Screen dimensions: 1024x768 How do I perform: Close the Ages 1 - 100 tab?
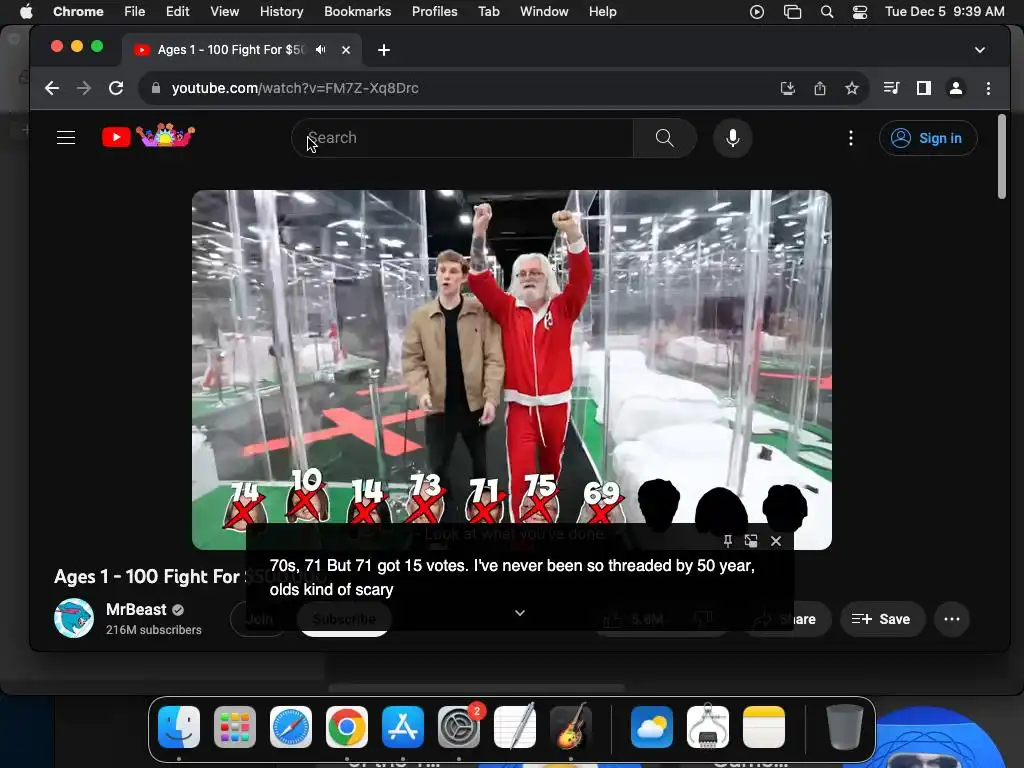tap(346, 50)
